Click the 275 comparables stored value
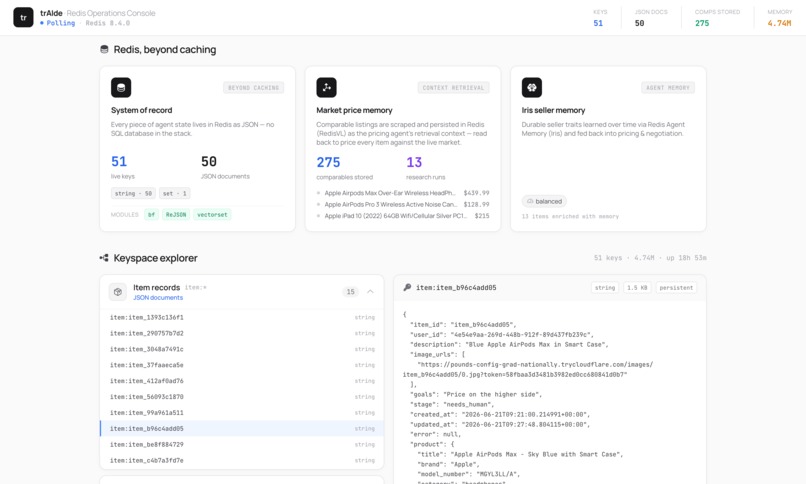This screenshot has height=484, width=806. 328,162
